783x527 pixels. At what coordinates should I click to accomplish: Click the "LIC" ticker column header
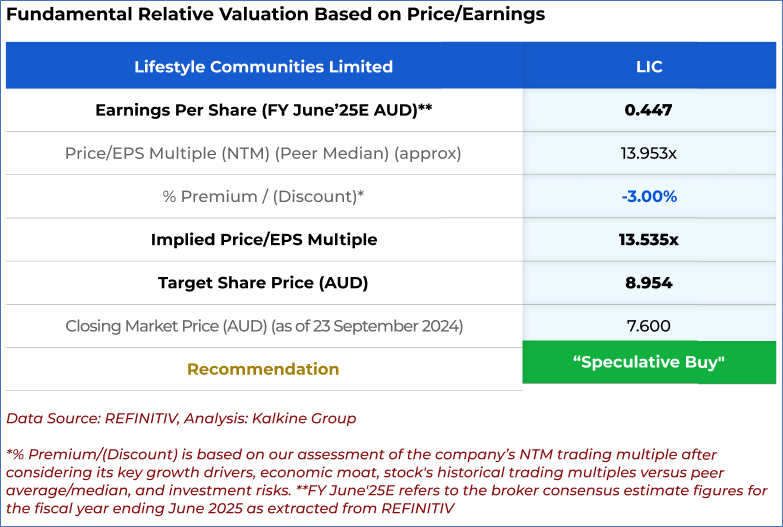pos(649,67)
